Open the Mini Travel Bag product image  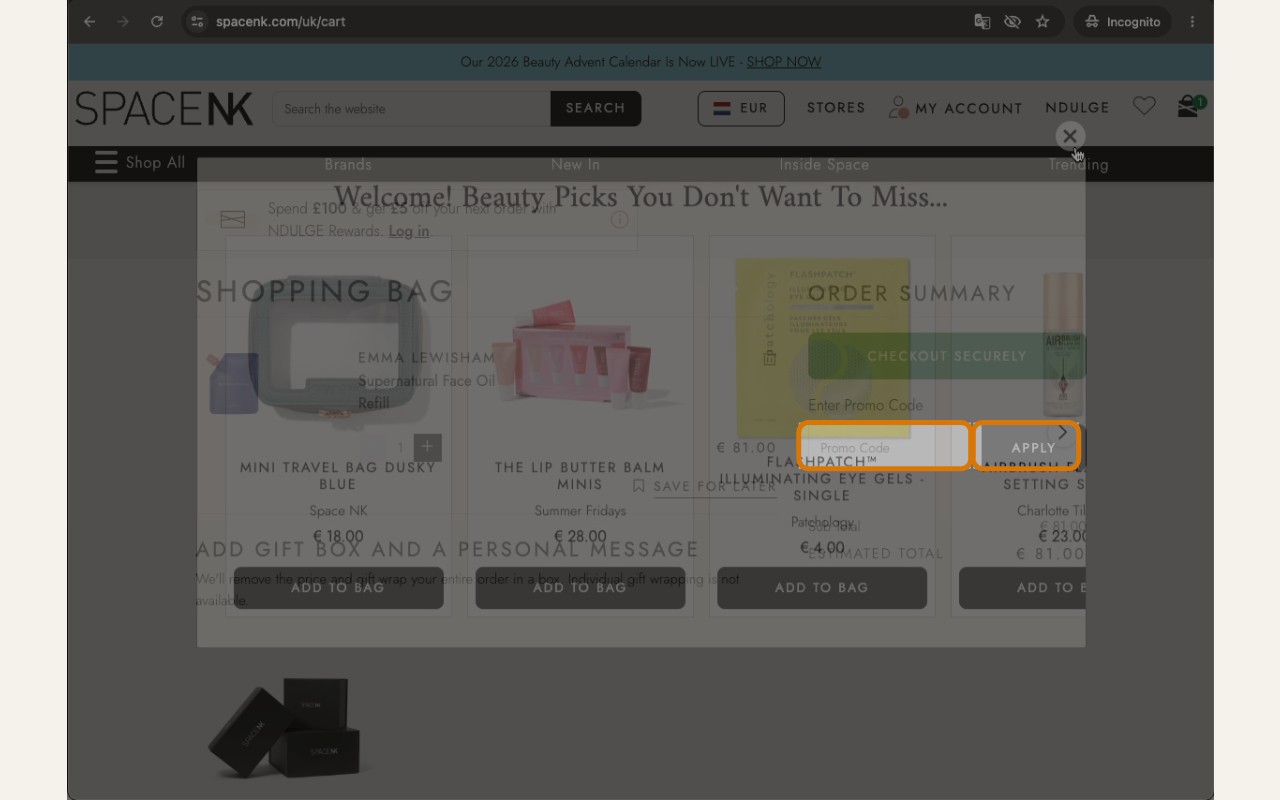338,347
